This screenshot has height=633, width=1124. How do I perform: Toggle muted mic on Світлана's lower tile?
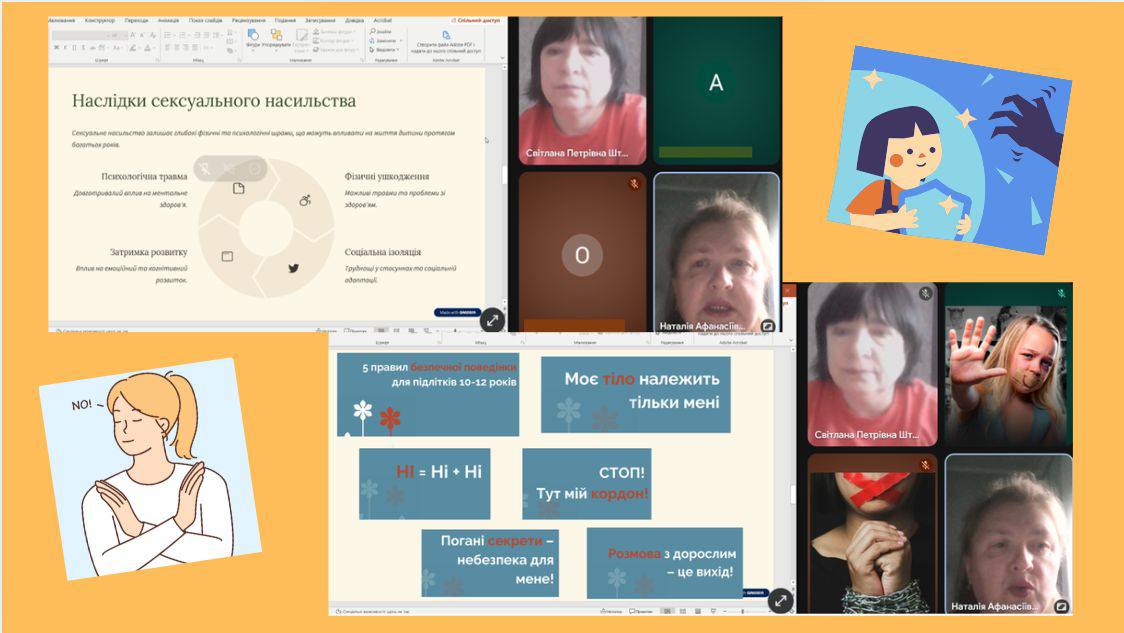[925, 293]
